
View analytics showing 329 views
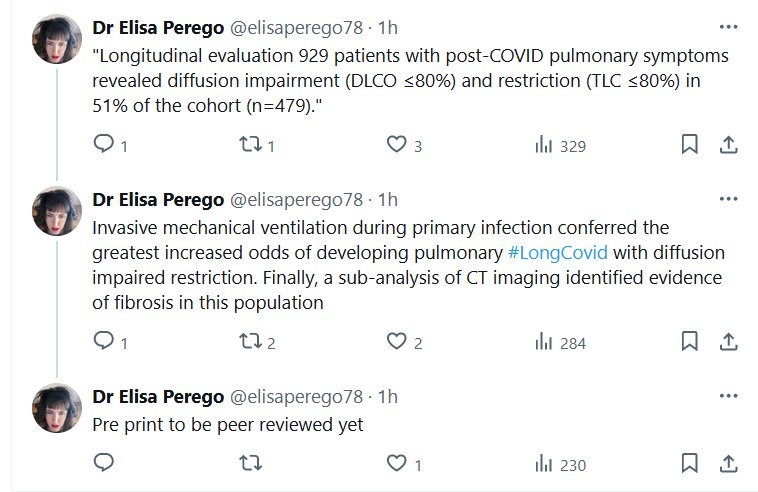(545, 145)
